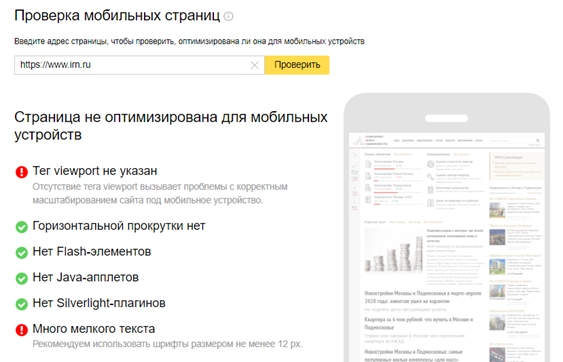Select the 'Тег viewport не указан' text

pyautogui.click(x=95, y=171)
